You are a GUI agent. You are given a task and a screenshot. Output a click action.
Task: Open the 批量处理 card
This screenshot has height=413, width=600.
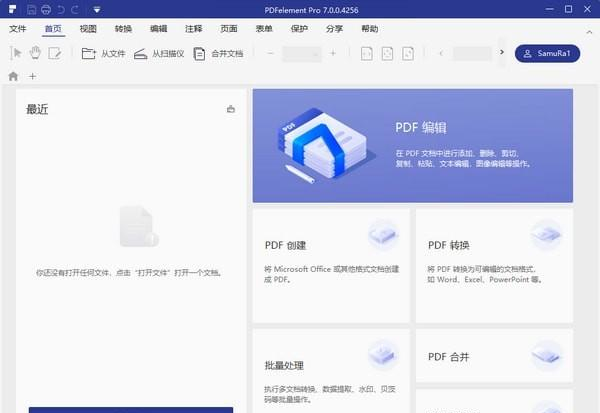[331, 371]
